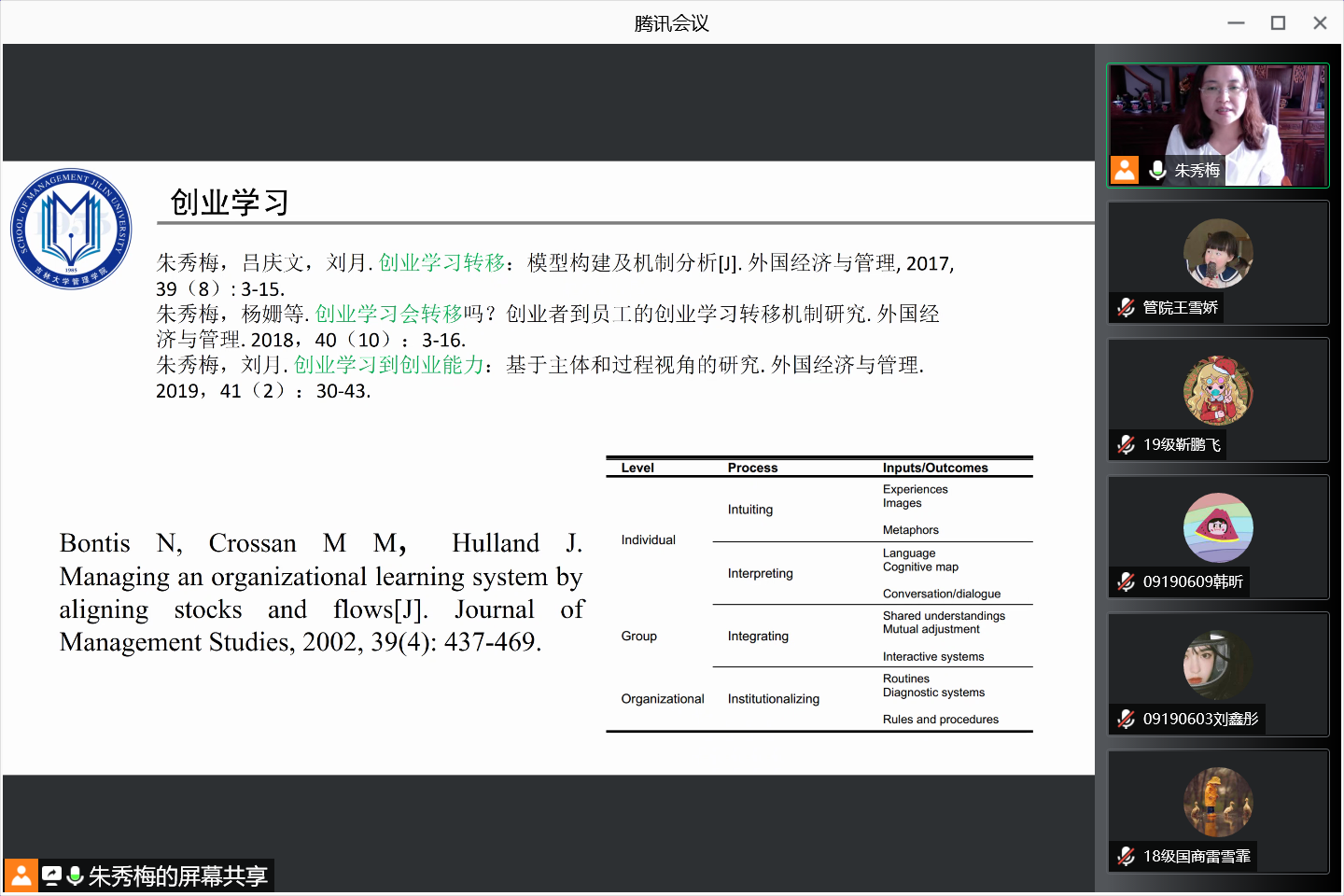The height and width of the screenshot is (896, 1344).
Task: Click the screen share icon in bottom-left bar
Action: pos(51,875)
